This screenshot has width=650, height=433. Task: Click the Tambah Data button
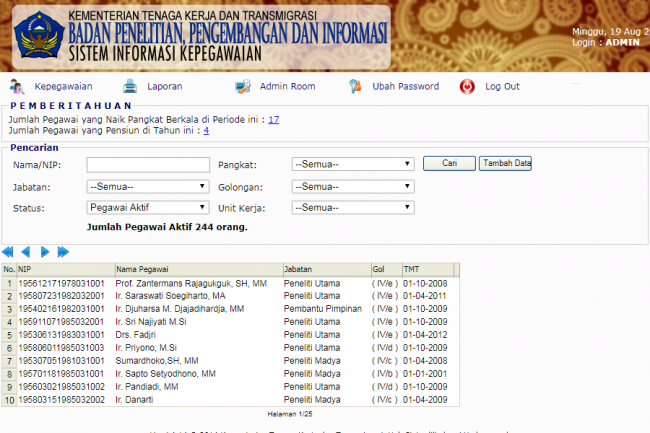pos(506,163)
